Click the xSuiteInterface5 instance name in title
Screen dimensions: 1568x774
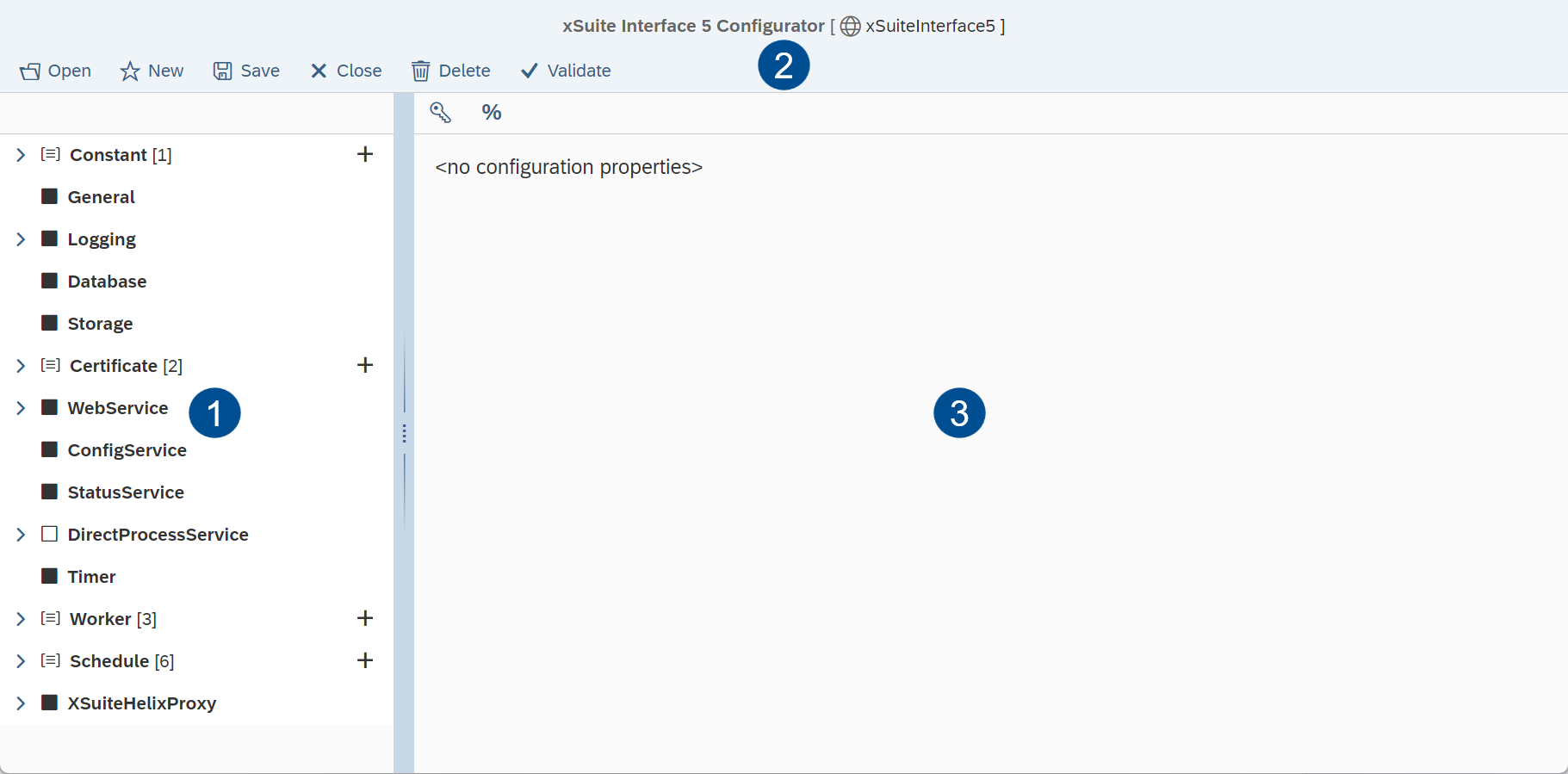click(x=930, y=27)
